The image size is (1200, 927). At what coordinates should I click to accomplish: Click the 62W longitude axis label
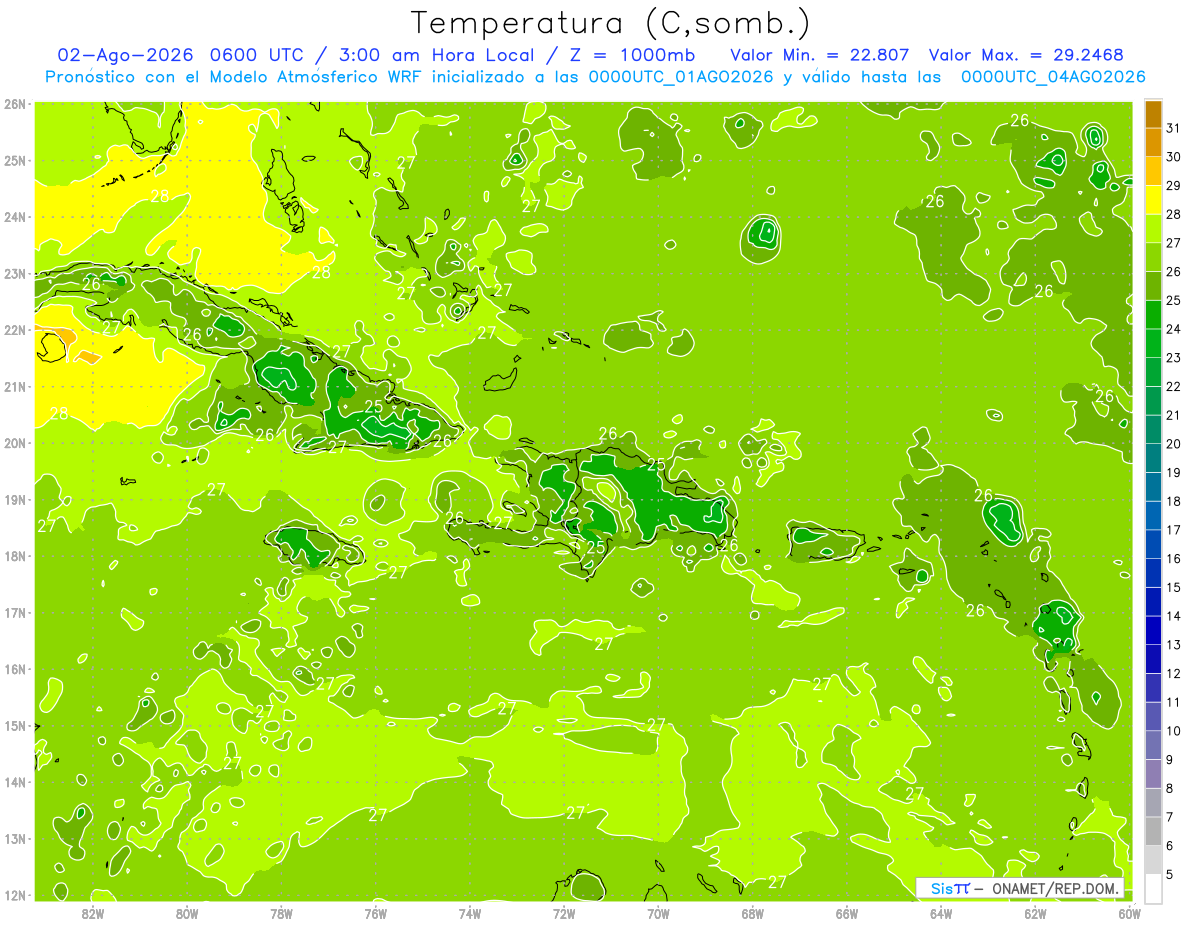[x=1035, y=913]
